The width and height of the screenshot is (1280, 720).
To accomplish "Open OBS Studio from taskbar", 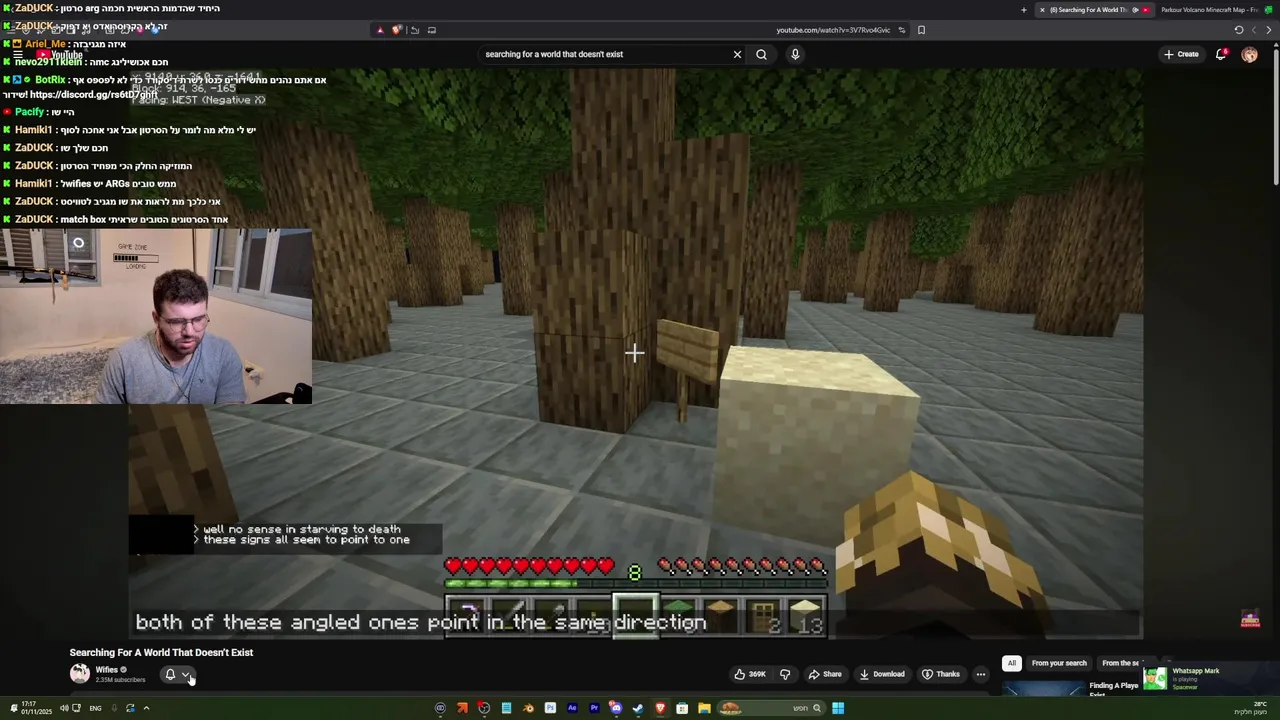I will point(484,708).
